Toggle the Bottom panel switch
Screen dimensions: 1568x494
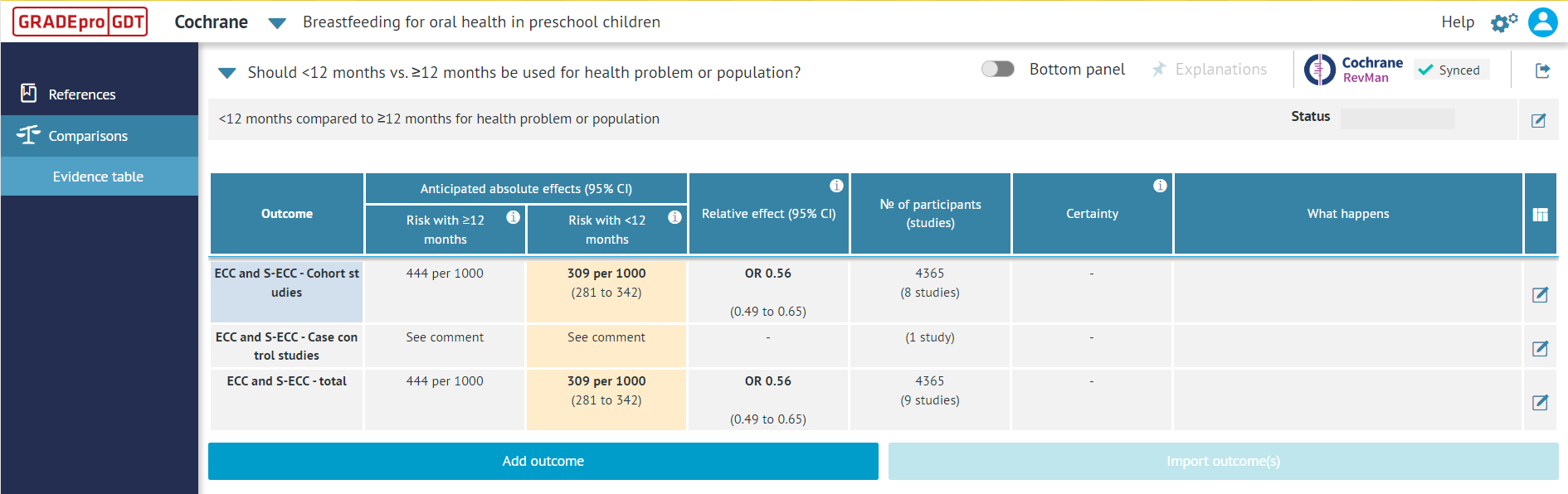point(997,69)
